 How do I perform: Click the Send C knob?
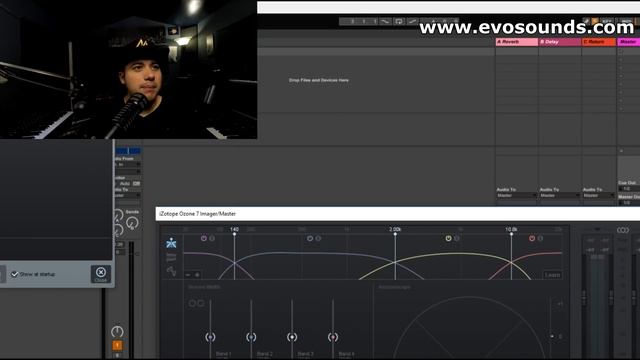click(x=118, y=230)
